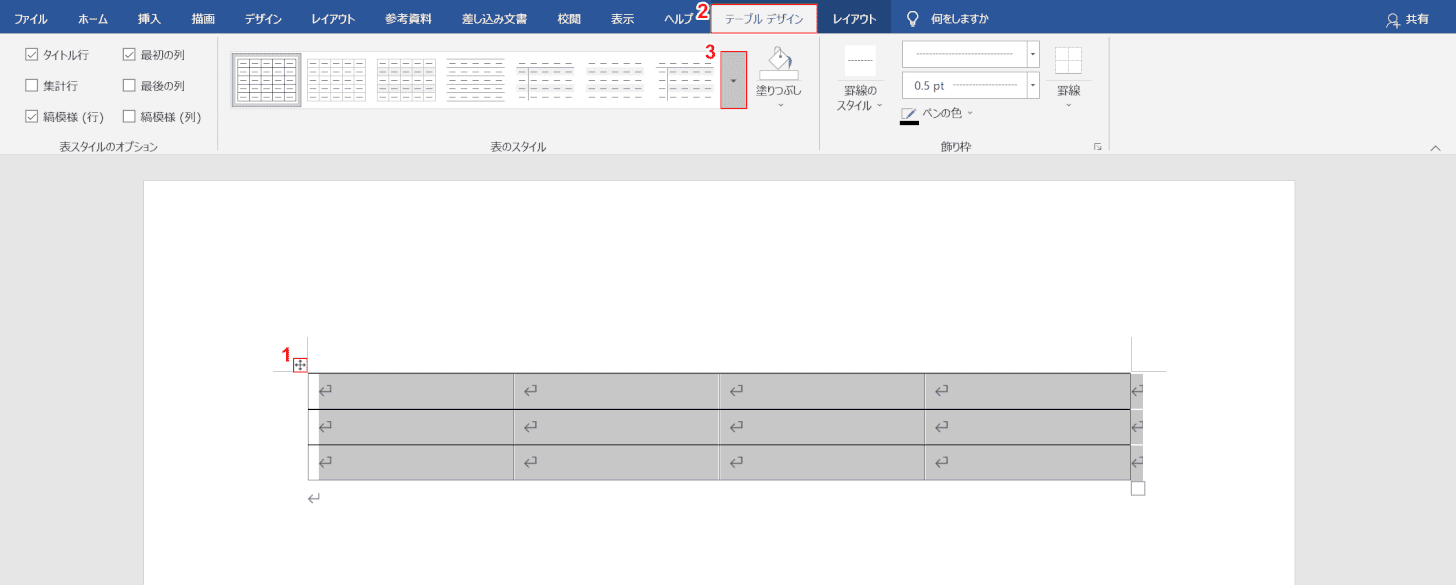The image size is (1456, 585).
Task: Open the デザイン ribbon tab
Action: point(263,18)
